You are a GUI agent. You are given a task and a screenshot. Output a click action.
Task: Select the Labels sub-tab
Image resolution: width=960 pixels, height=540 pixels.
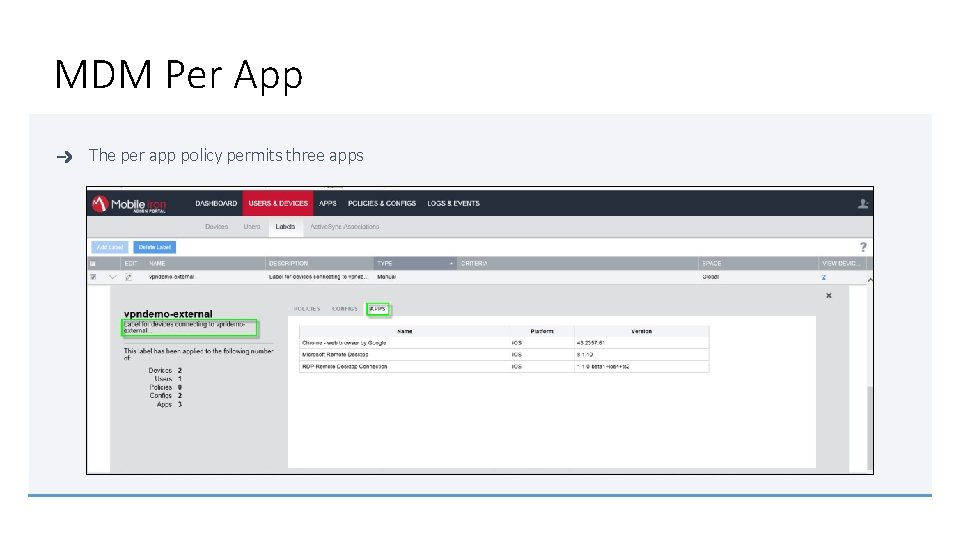click(285, 227)
